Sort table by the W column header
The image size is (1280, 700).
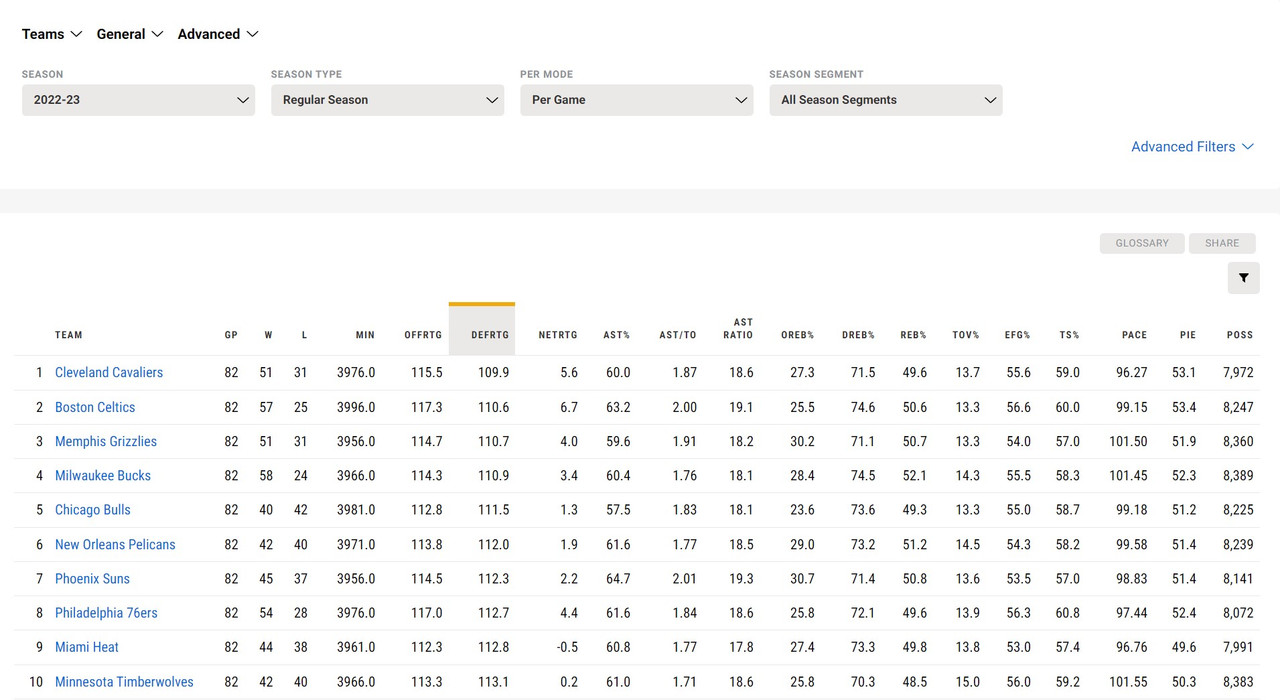point(268,335)
